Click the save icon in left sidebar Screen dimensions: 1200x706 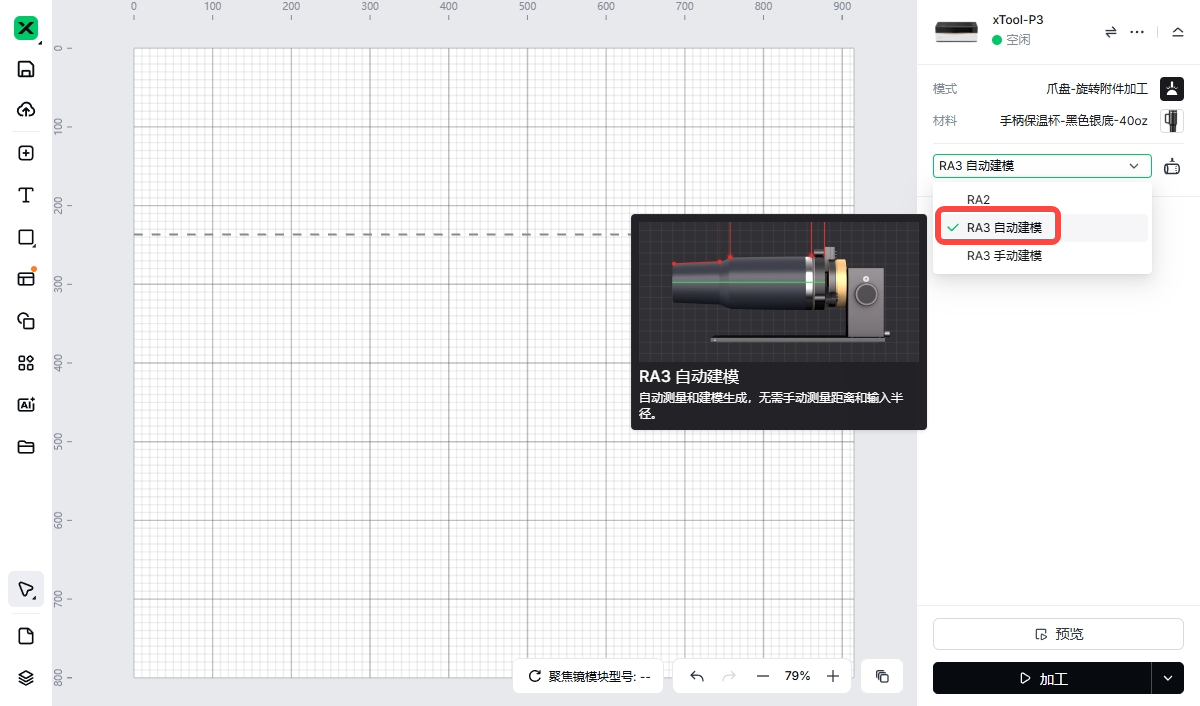point(26,69)
